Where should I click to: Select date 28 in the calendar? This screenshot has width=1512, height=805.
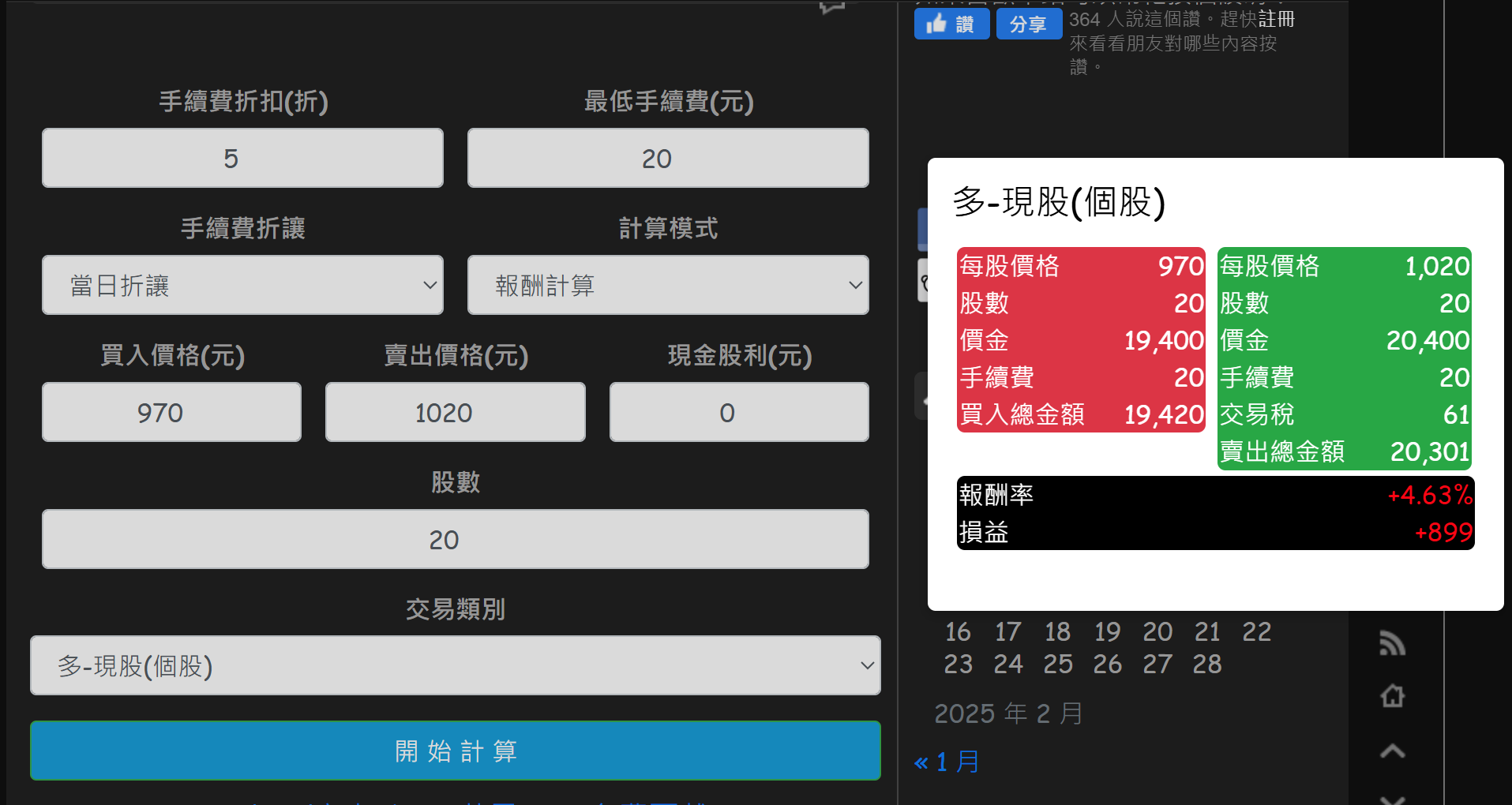(x=1206, y=664)
